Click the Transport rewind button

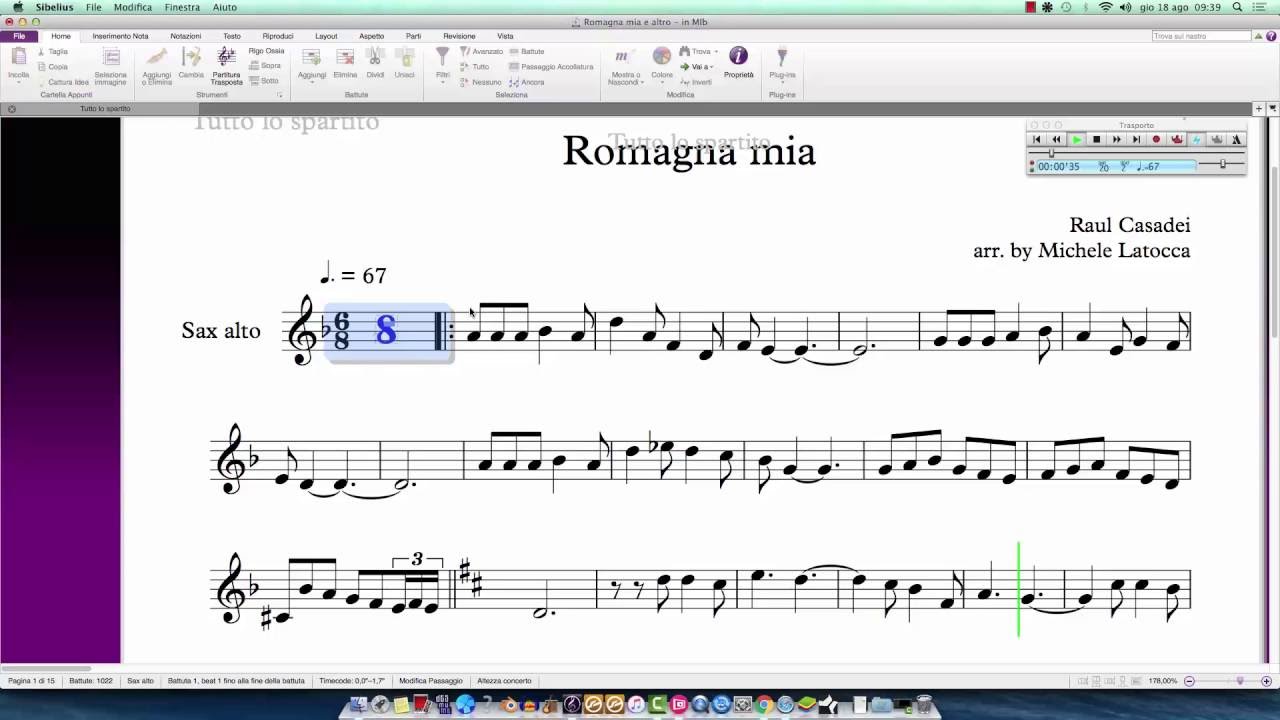point(1056,140)
